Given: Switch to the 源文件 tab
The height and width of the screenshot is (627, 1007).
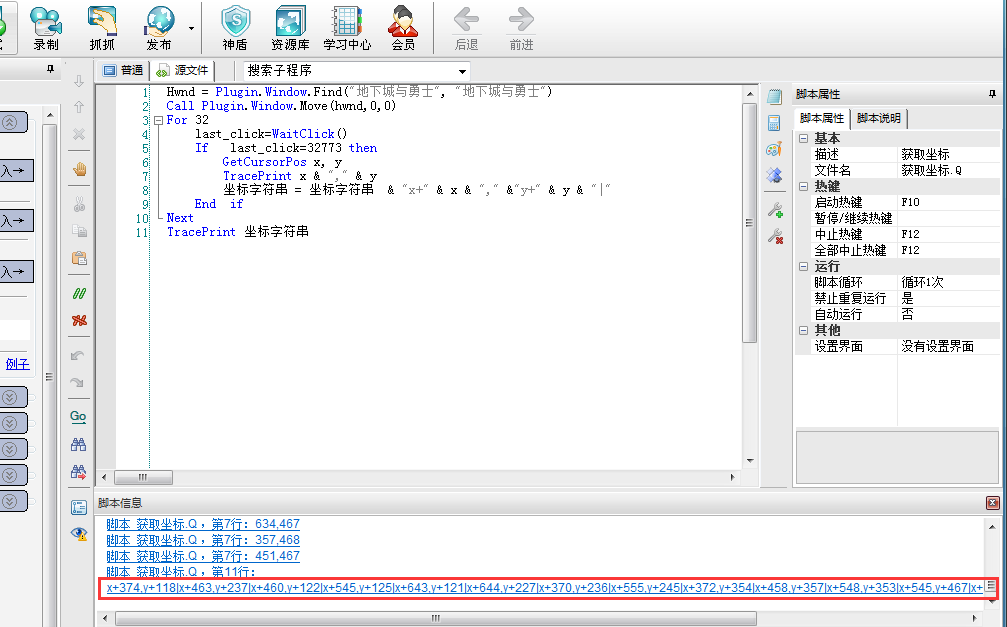Looking at the screenshot, I should [x=183, y=70].
